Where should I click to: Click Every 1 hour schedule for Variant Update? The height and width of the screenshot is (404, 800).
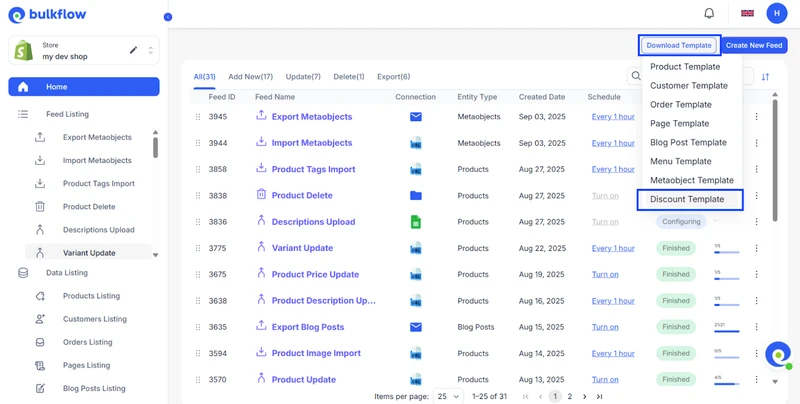613,248
